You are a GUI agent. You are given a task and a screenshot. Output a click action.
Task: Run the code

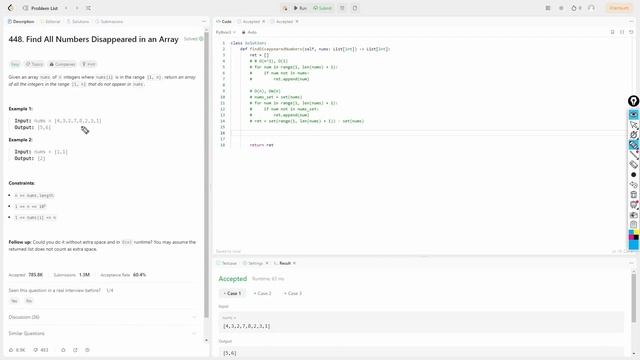click(300, 8)
